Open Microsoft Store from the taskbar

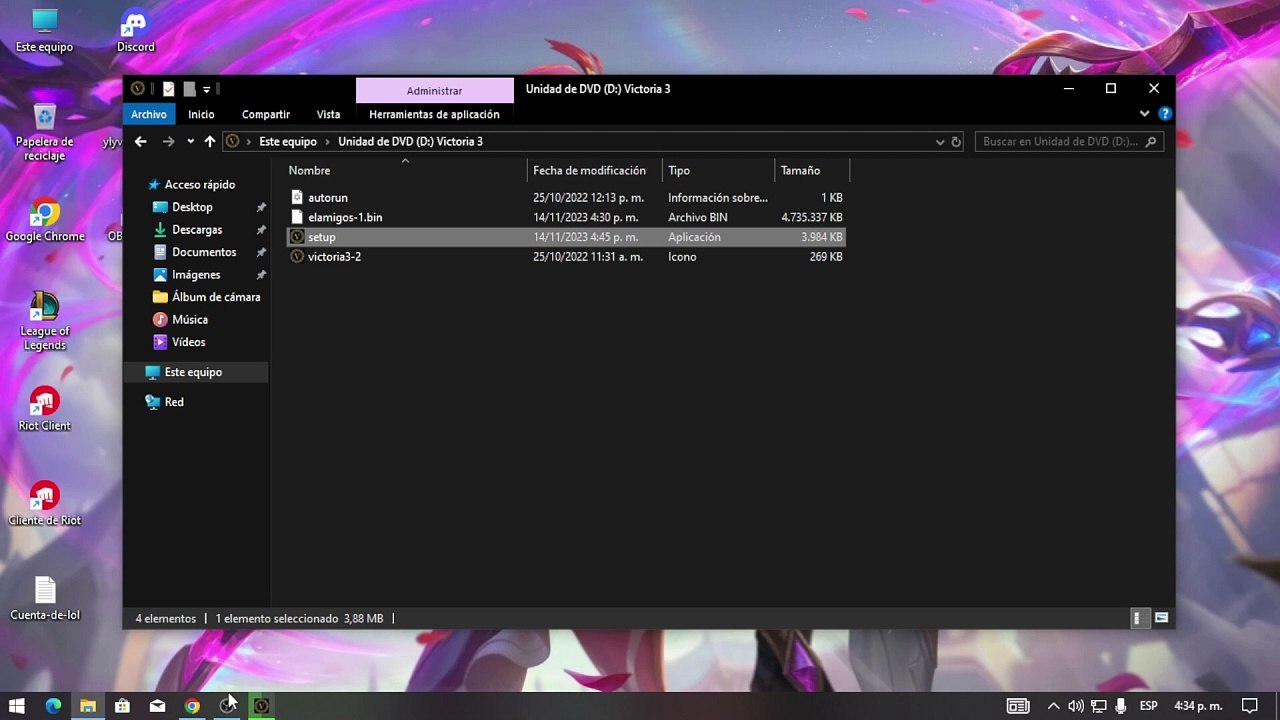click(x=122, y=706)
